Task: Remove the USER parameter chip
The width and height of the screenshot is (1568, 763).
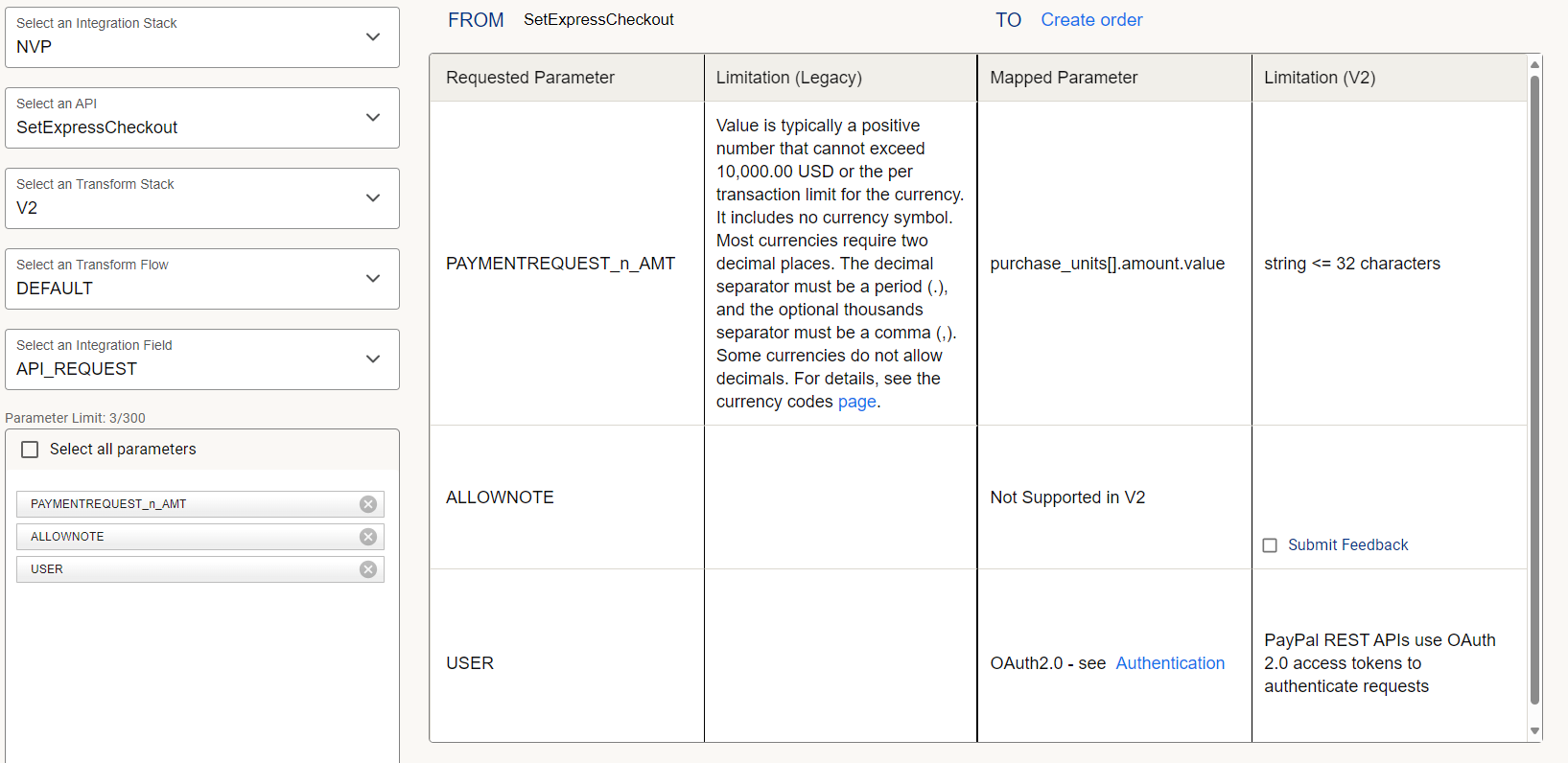Action: pyautogui.click(x=368, y=569)
